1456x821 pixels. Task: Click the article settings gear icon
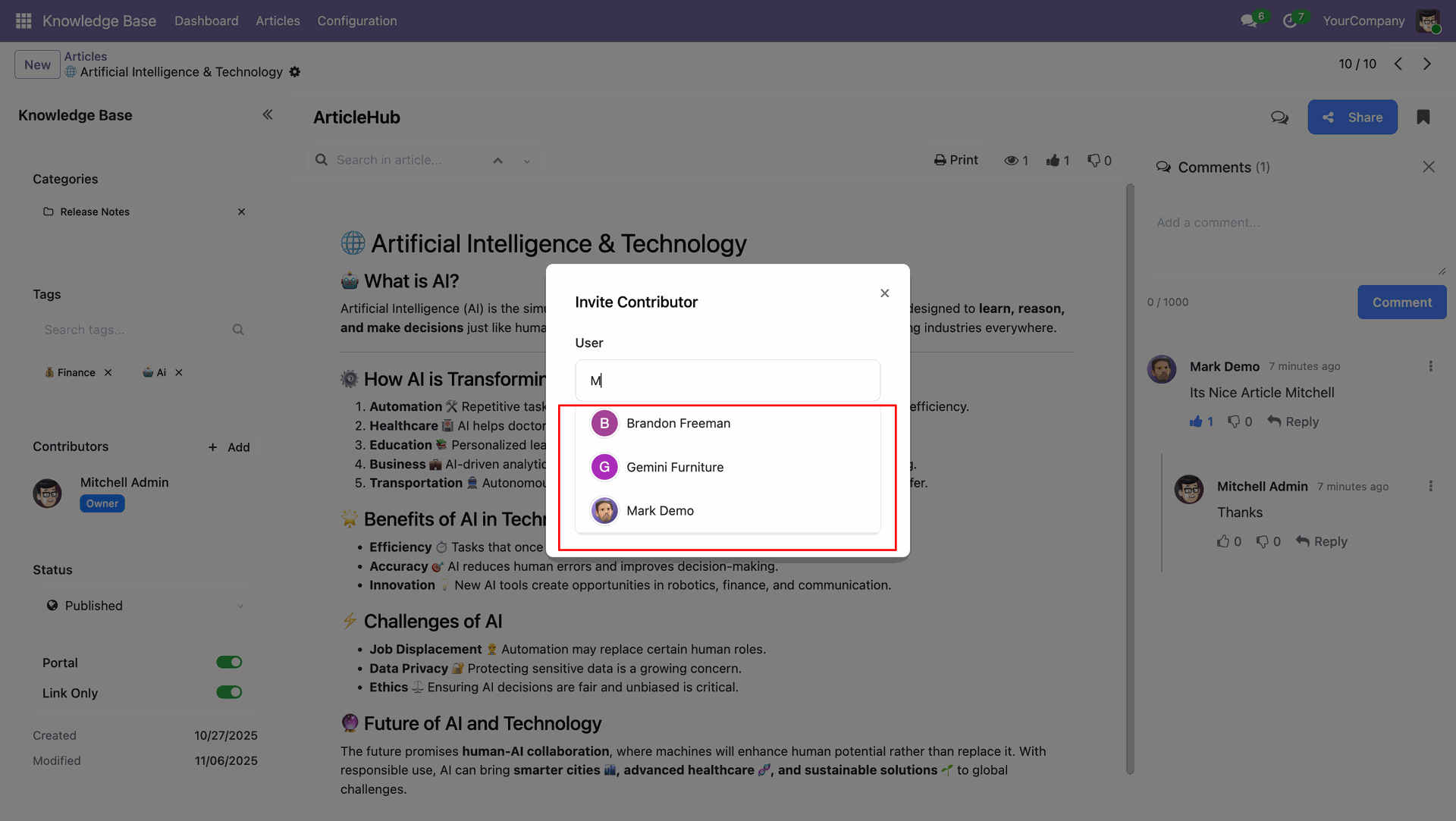(x=295, y=72)
